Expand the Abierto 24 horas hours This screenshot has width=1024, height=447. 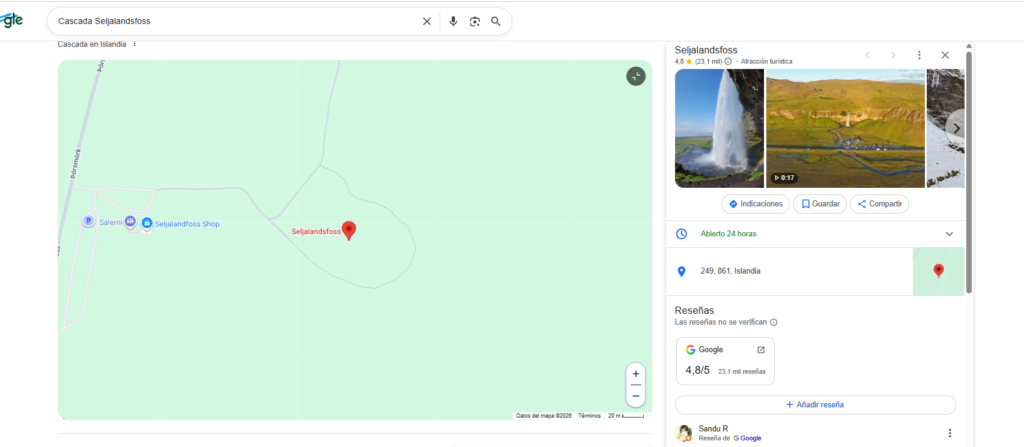[x=949, y=234]
